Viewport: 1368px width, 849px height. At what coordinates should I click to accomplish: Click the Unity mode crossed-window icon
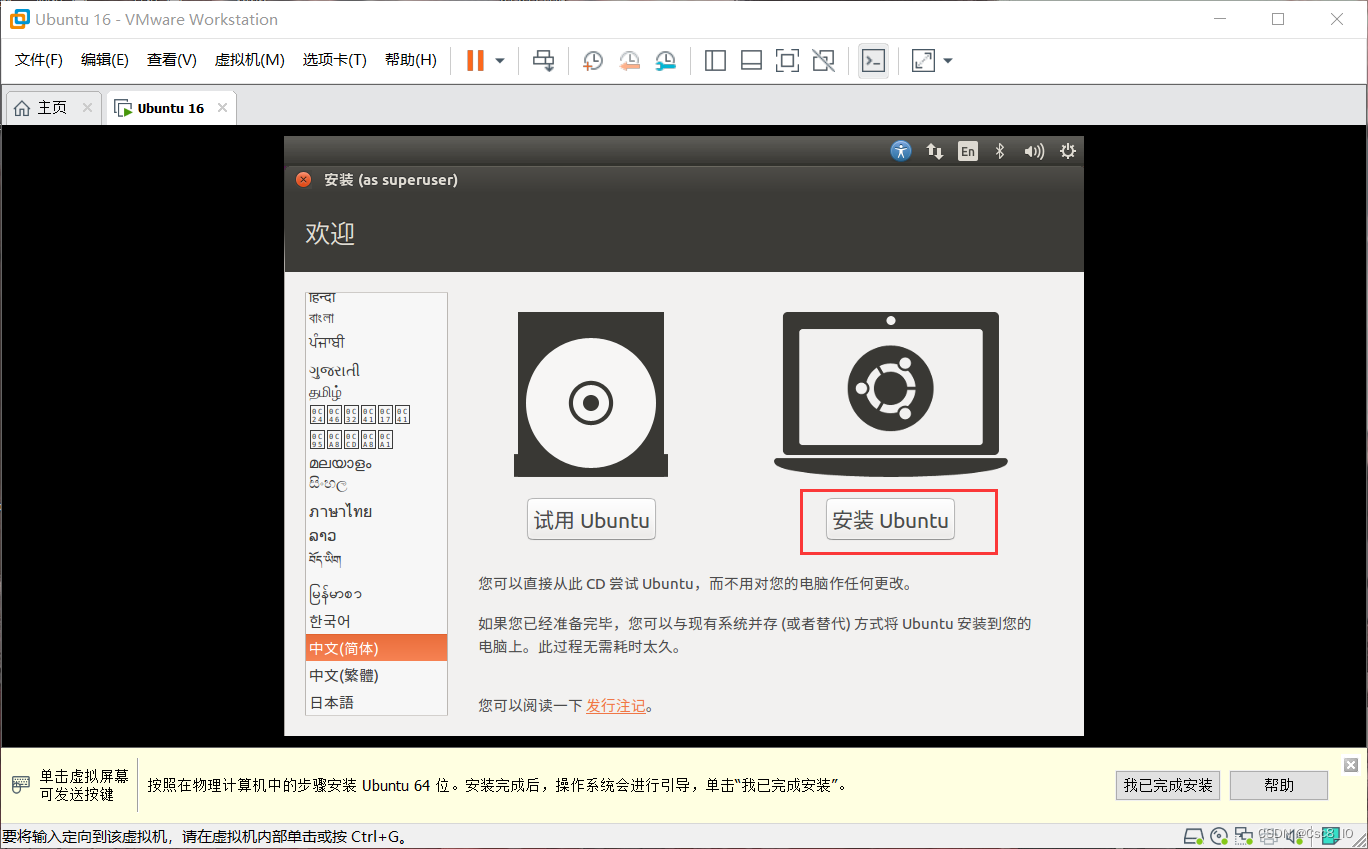pos(823,61)
